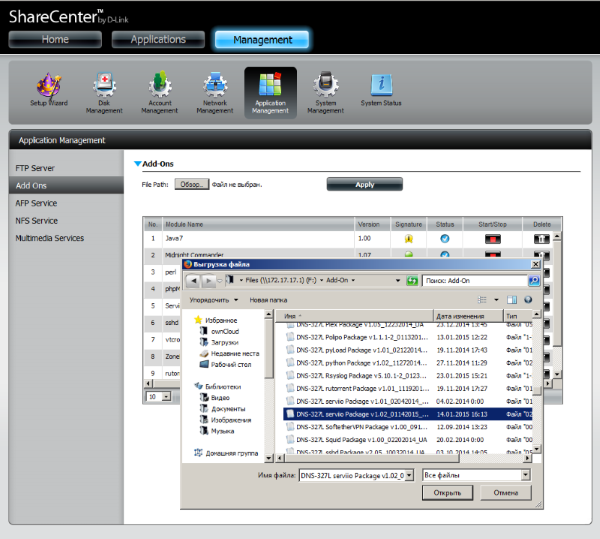Click Новая папка button
The image size is (600, 539).
268,300
